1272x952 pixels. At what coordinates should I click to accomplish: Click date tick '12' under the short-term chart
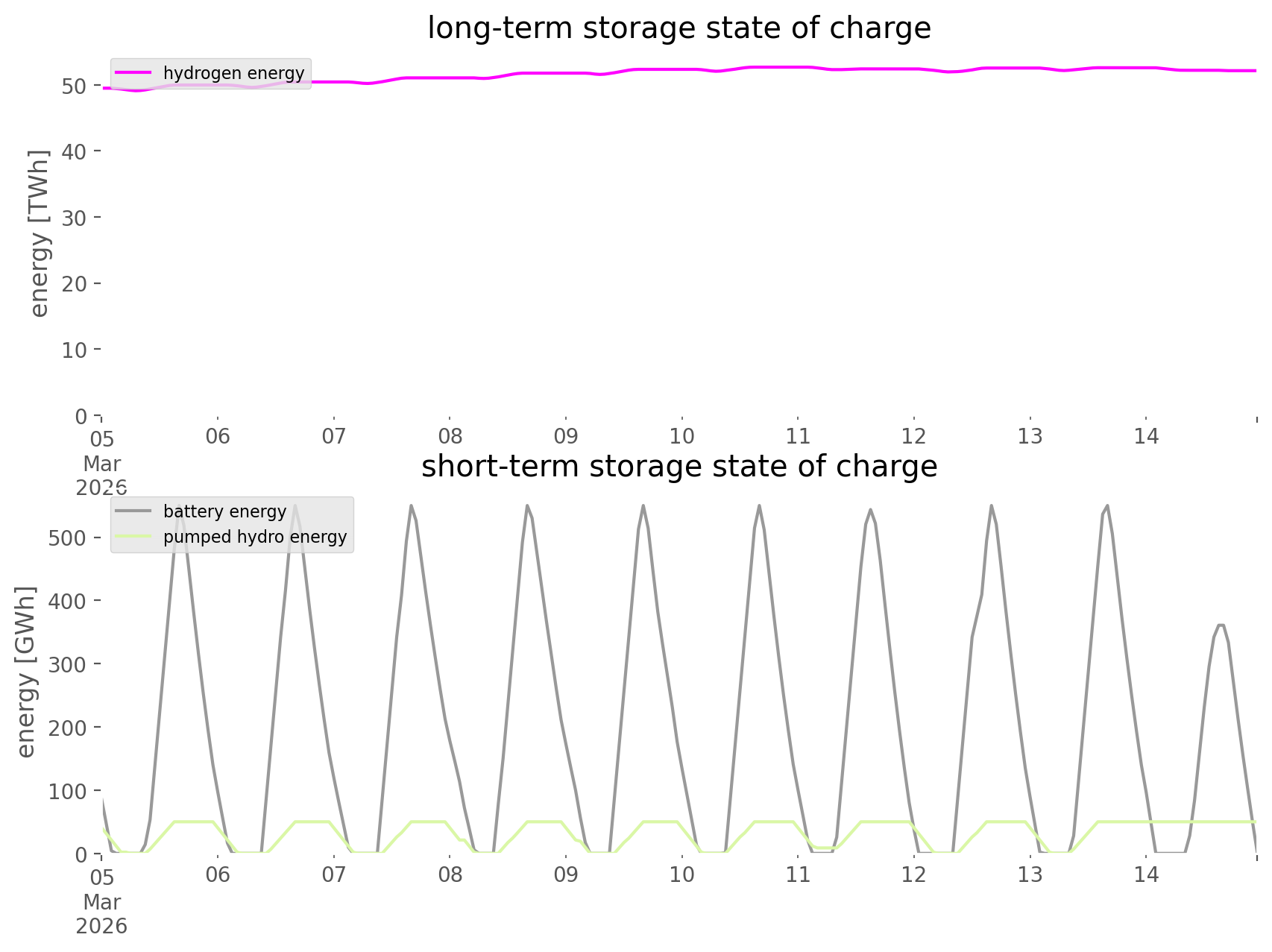coord(914,874)
